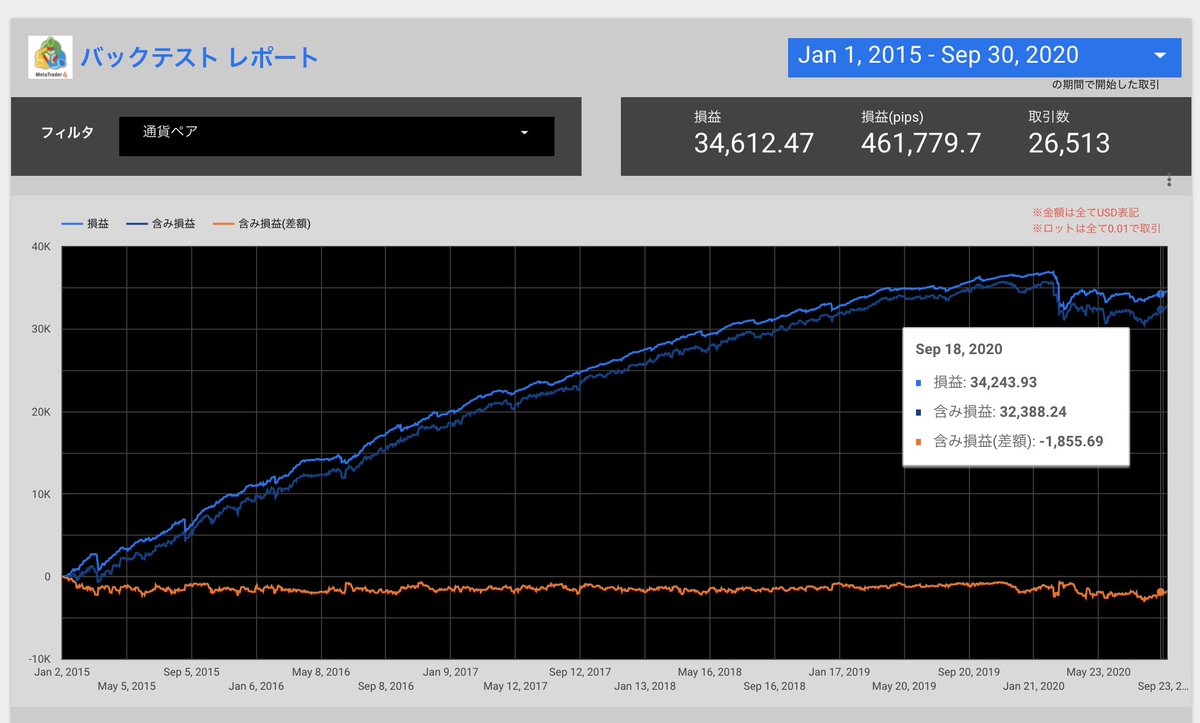Click the Sep 20, 2019 x-axis label
Viewport: 1200px width, 723px height.
[x=968, y=672]
